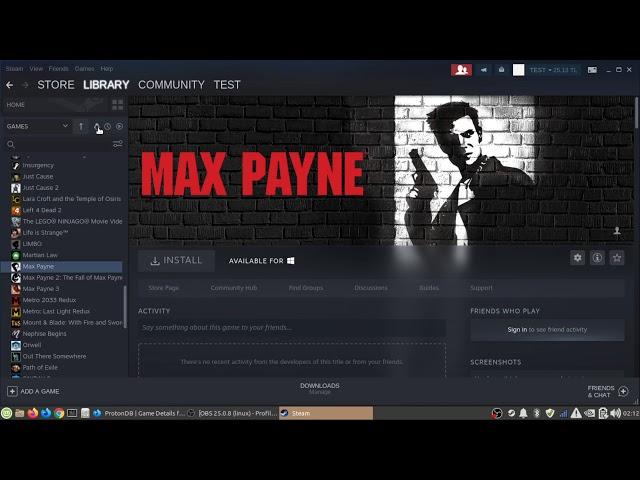Open the Friends menu

click(x=58, y=69)
